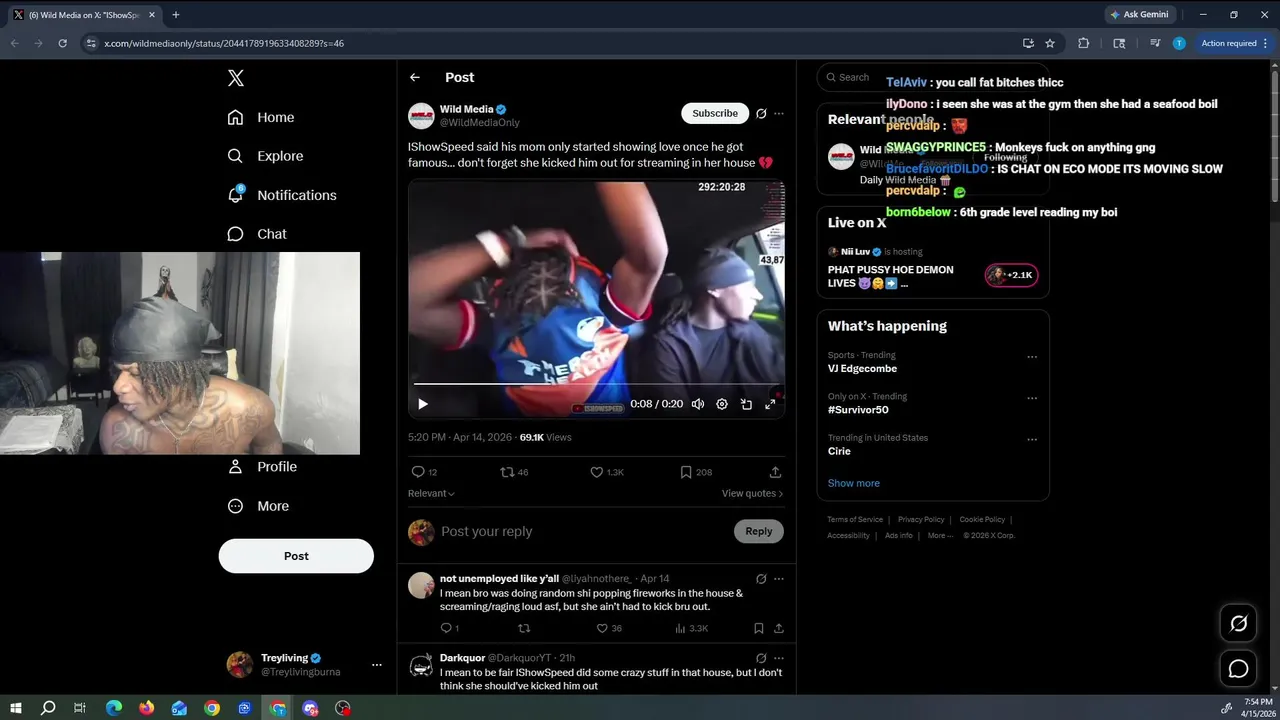Screen dimensions: 1280x720
Task: Play the ISpeed video
Action: coord(423,404)
